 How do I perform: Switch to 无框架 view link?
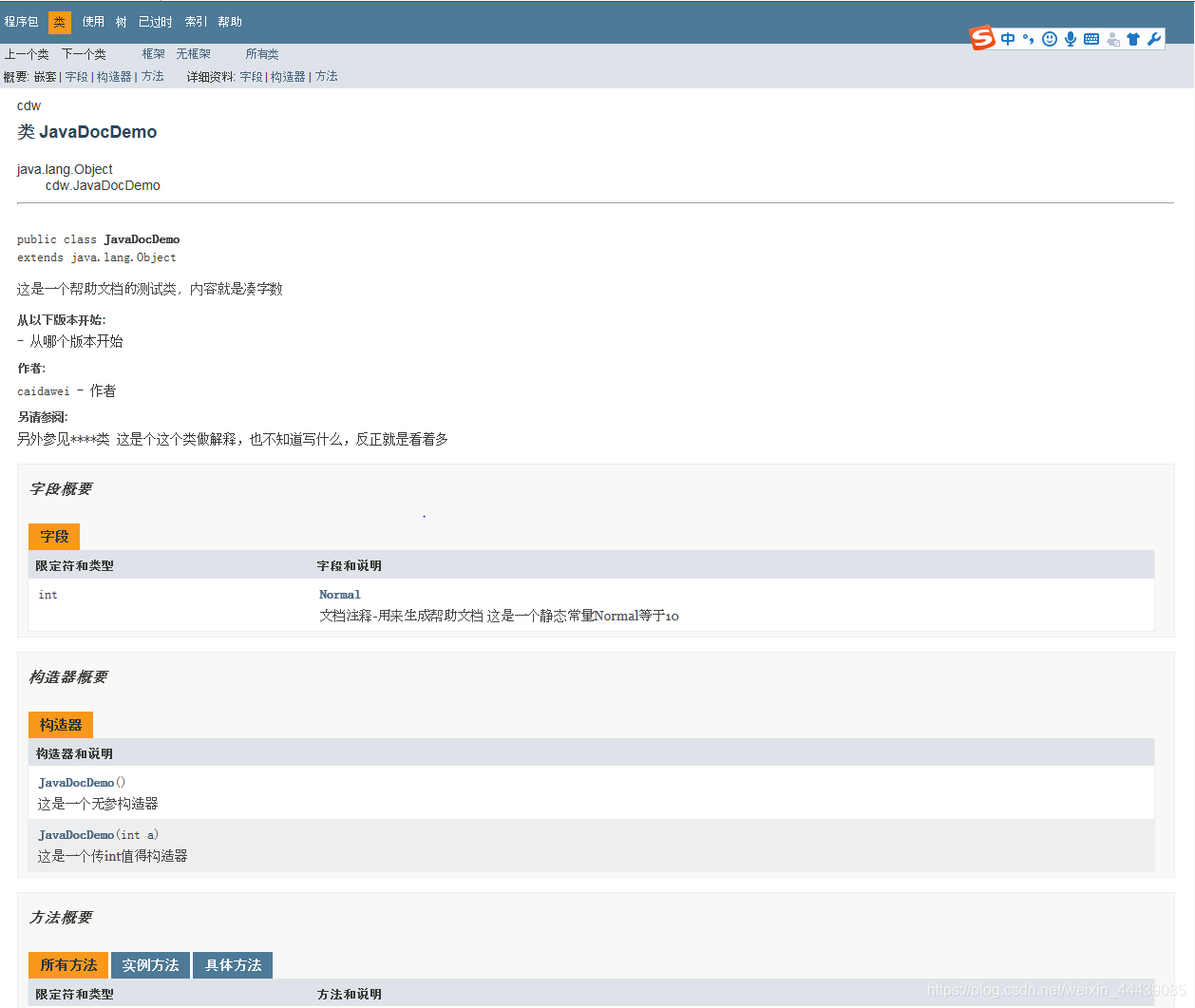pyautogui.click(x=193, y=54)
